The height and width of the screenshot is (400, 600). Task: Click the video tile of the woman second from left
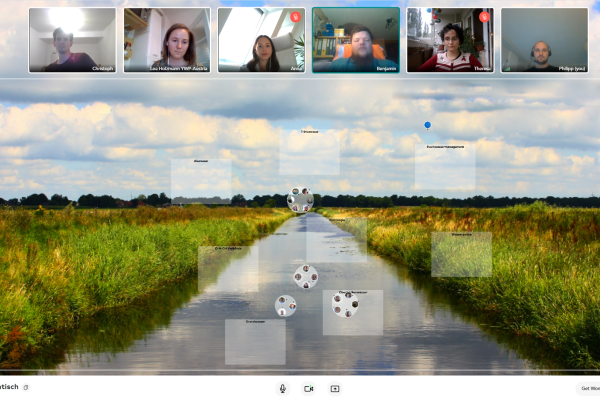point(167,40)
